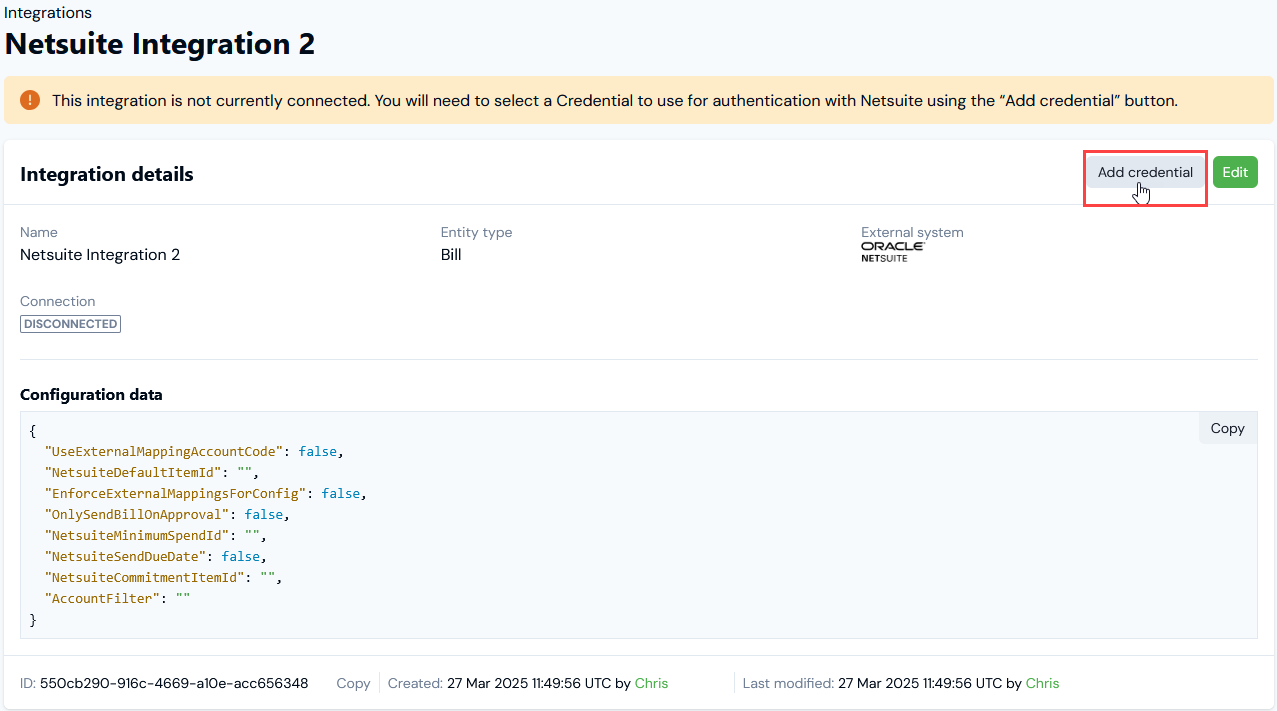Click the NetsuiteDefaultItemId line
This screenshot has width=1277, height=711.
(152, 472)
